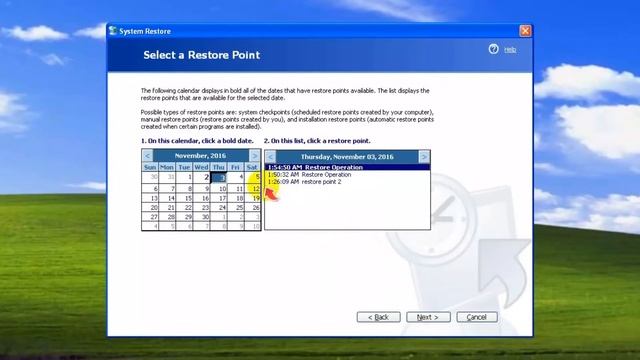Click November 29 on the calendar

[184, 217]
